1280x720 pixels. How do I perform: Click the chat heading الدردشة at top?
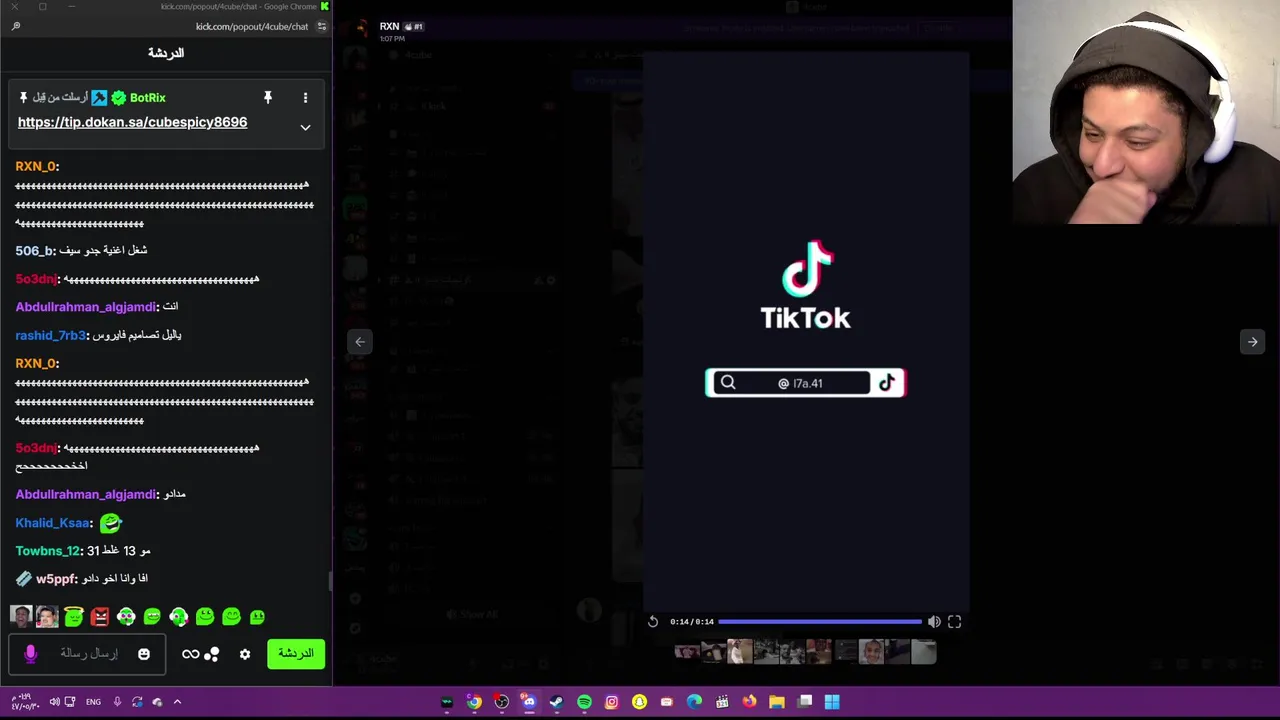tap(166, 53)
